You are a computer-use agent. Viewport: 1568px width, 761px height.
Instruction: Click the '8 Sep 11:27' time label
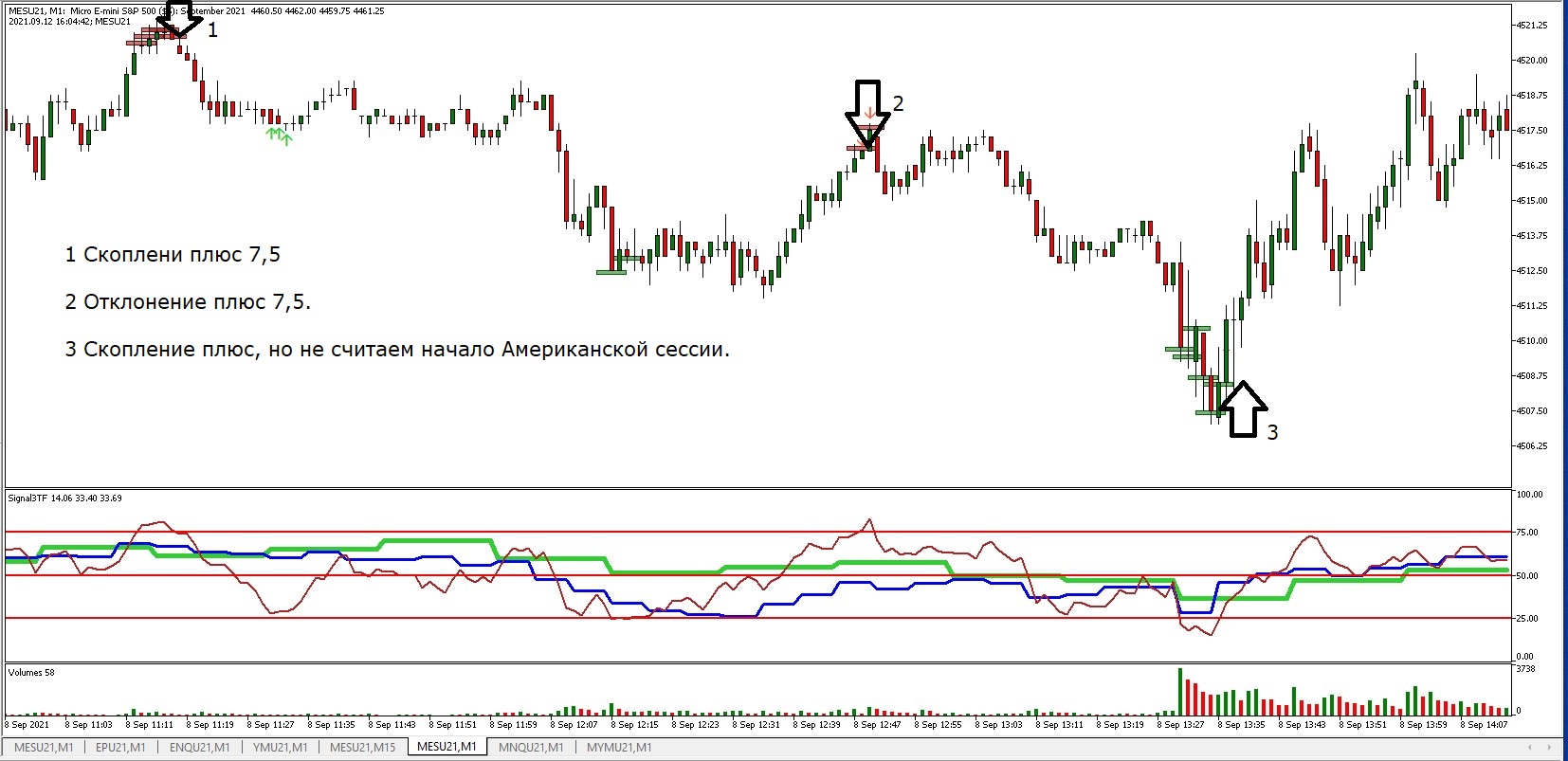pyautogui.click(x=271, y=725)
